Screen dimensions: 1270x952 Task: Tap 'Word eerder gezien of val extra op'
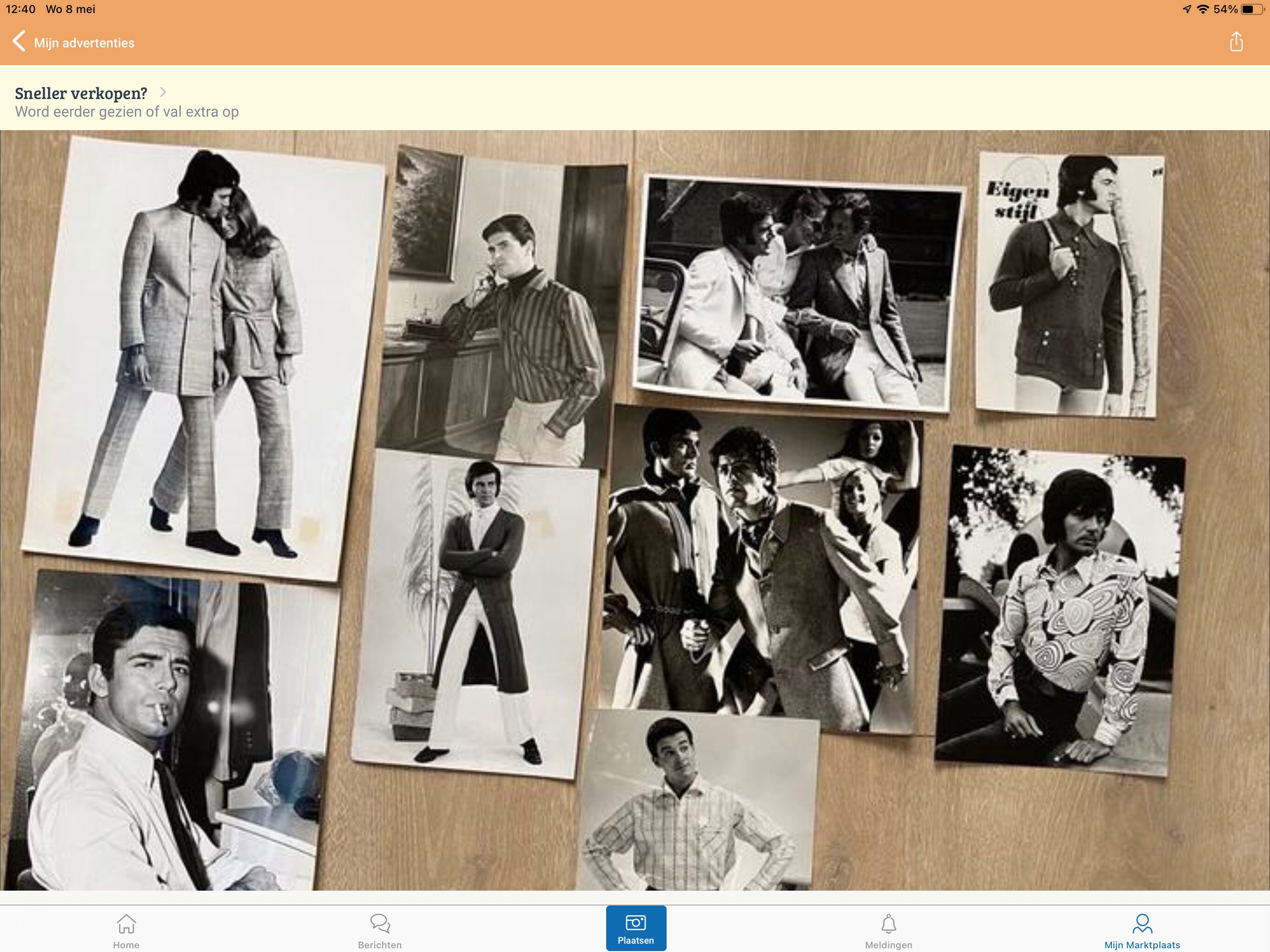pyautogui.click(x=127, y=112)
